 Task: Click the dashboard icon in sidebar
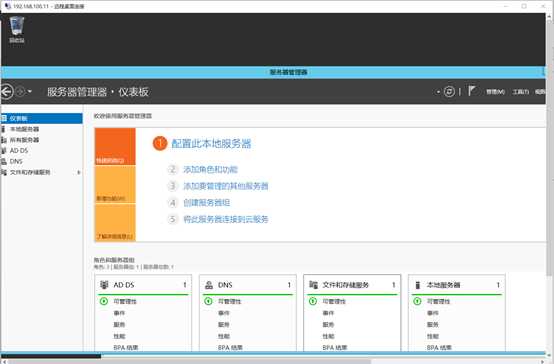click(4, 118)
